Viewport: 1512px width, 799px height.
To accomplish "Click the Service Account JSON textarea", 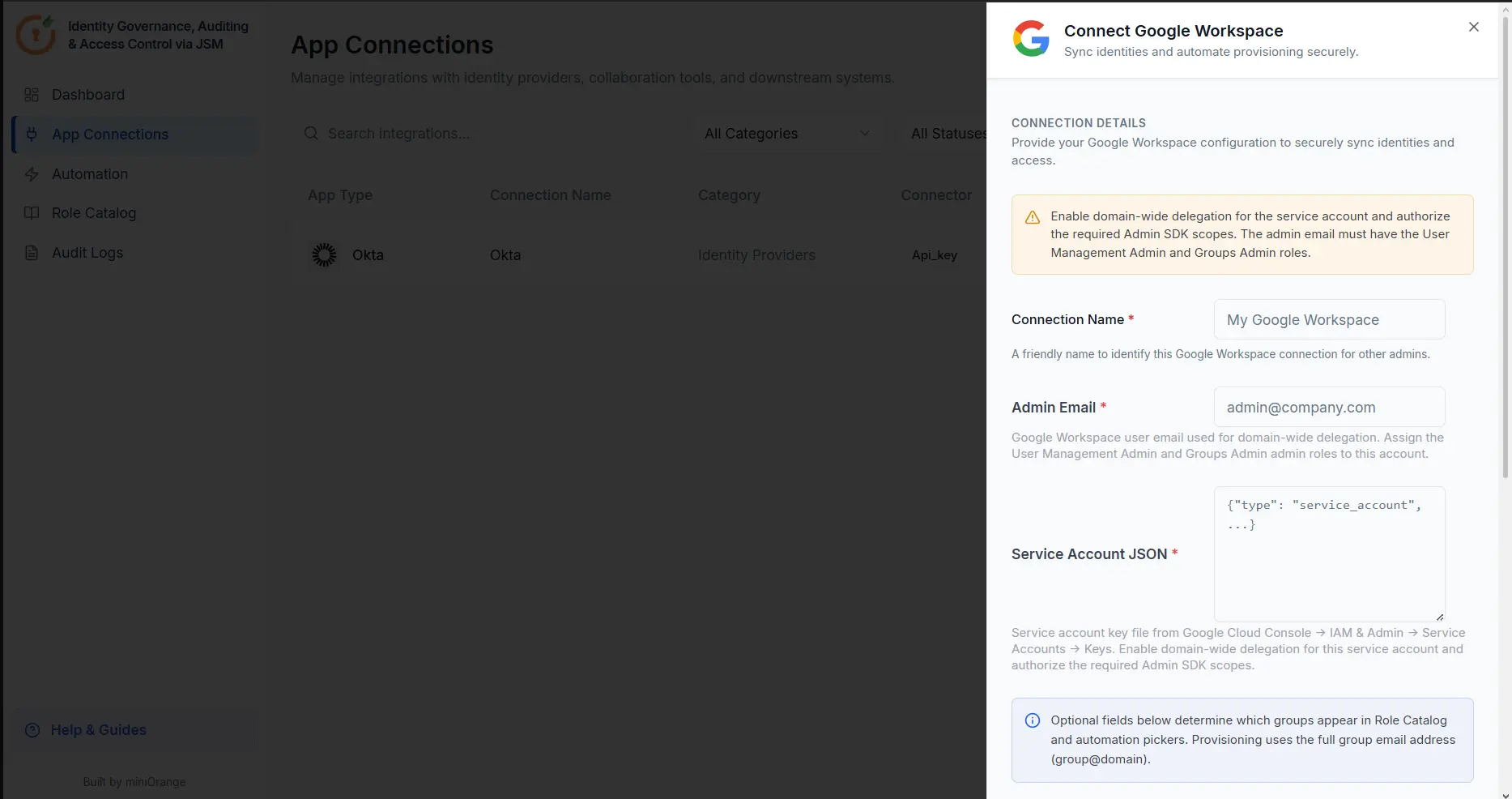I will point(1329,554).
